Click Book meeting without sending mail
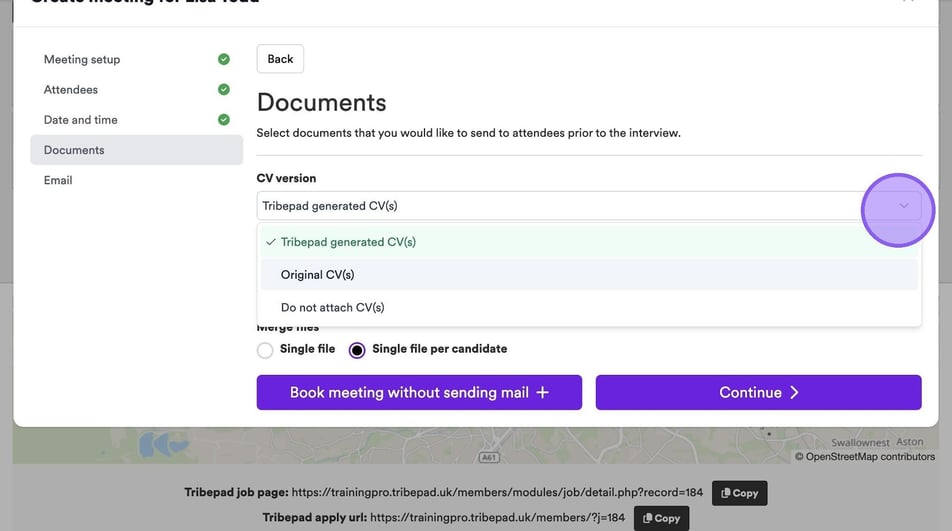The height and width of the screenshot is (531, 952). 419,393
